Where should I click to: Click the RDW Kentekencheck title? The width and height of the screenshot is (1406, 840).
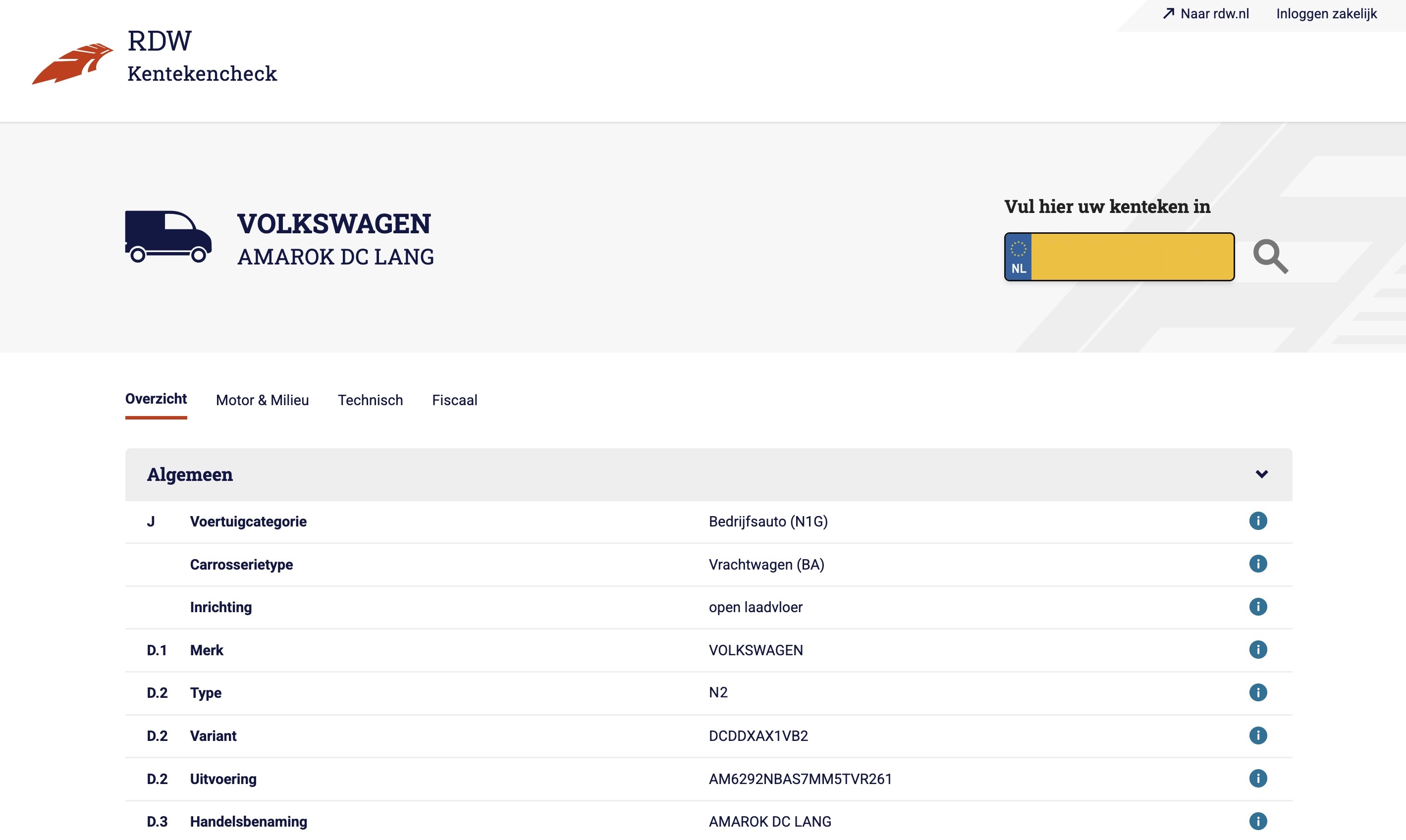click(202, 56)
